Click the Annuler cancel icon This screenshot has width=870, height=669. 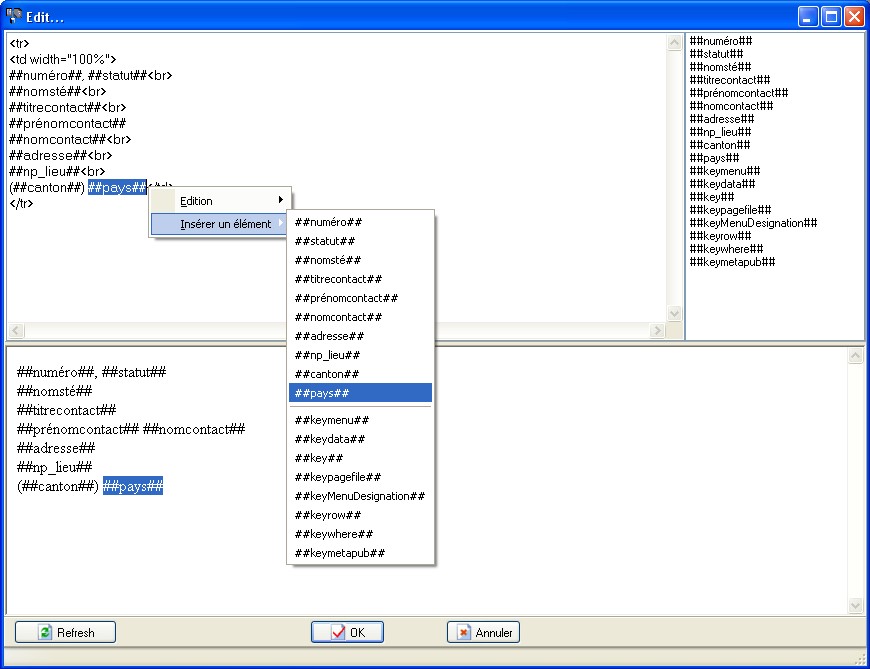(464, 632)
